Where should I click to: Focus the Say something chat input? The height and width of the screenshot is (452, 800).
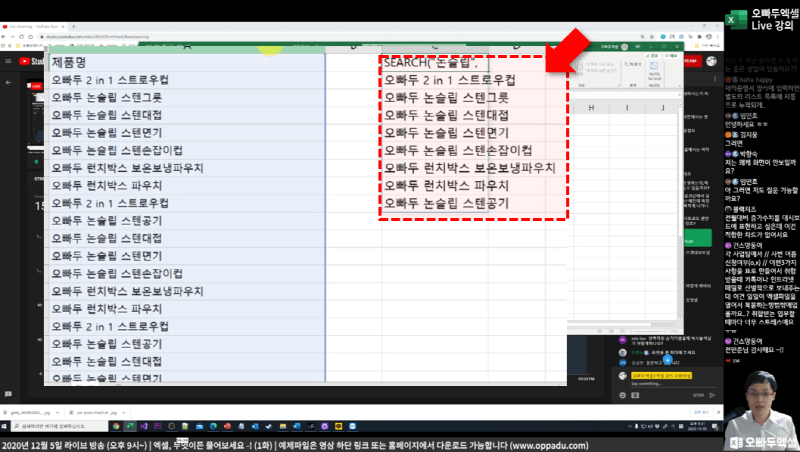(673, 384)
